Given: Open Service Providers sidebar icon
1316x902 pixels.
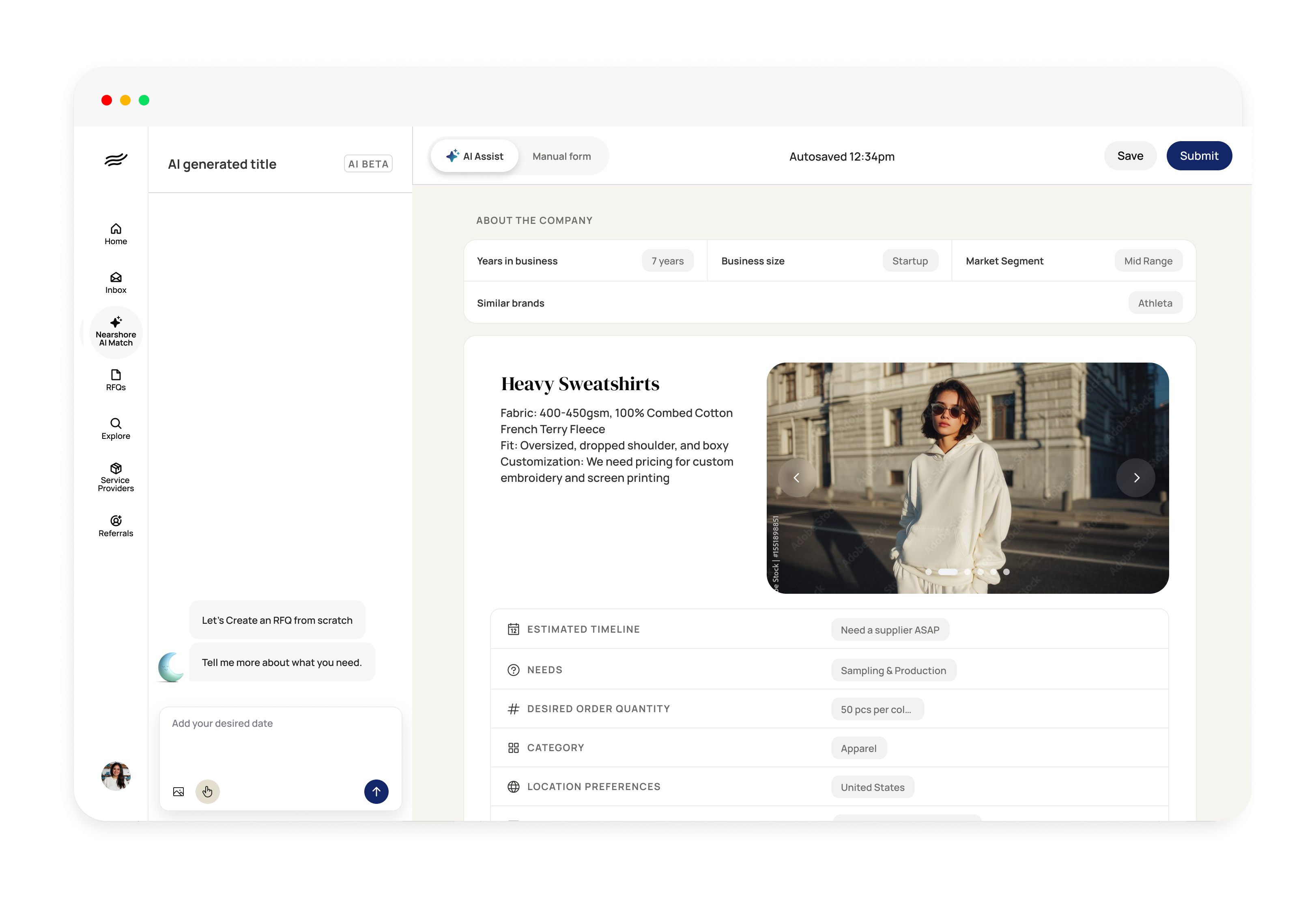Looking at the screenshot, I should [x=116, y=477].
